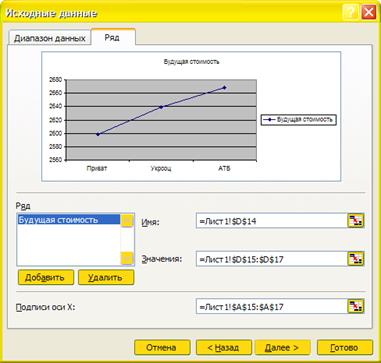Screen dimensions: 381x363
Task: Click the Отмена button
Action: 162,347
